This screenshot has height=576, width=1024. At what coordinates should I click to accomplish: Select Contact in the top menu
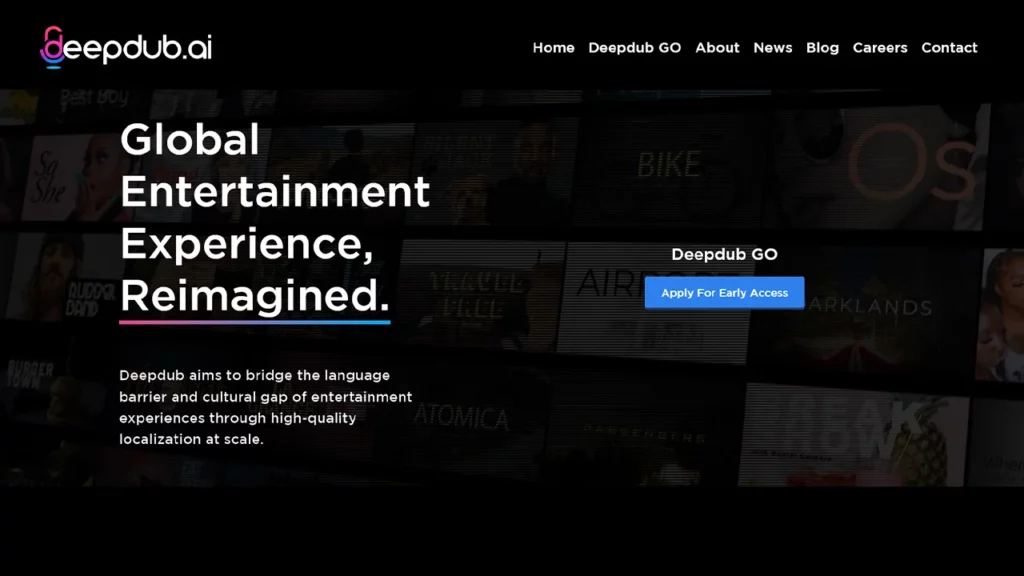949,48
